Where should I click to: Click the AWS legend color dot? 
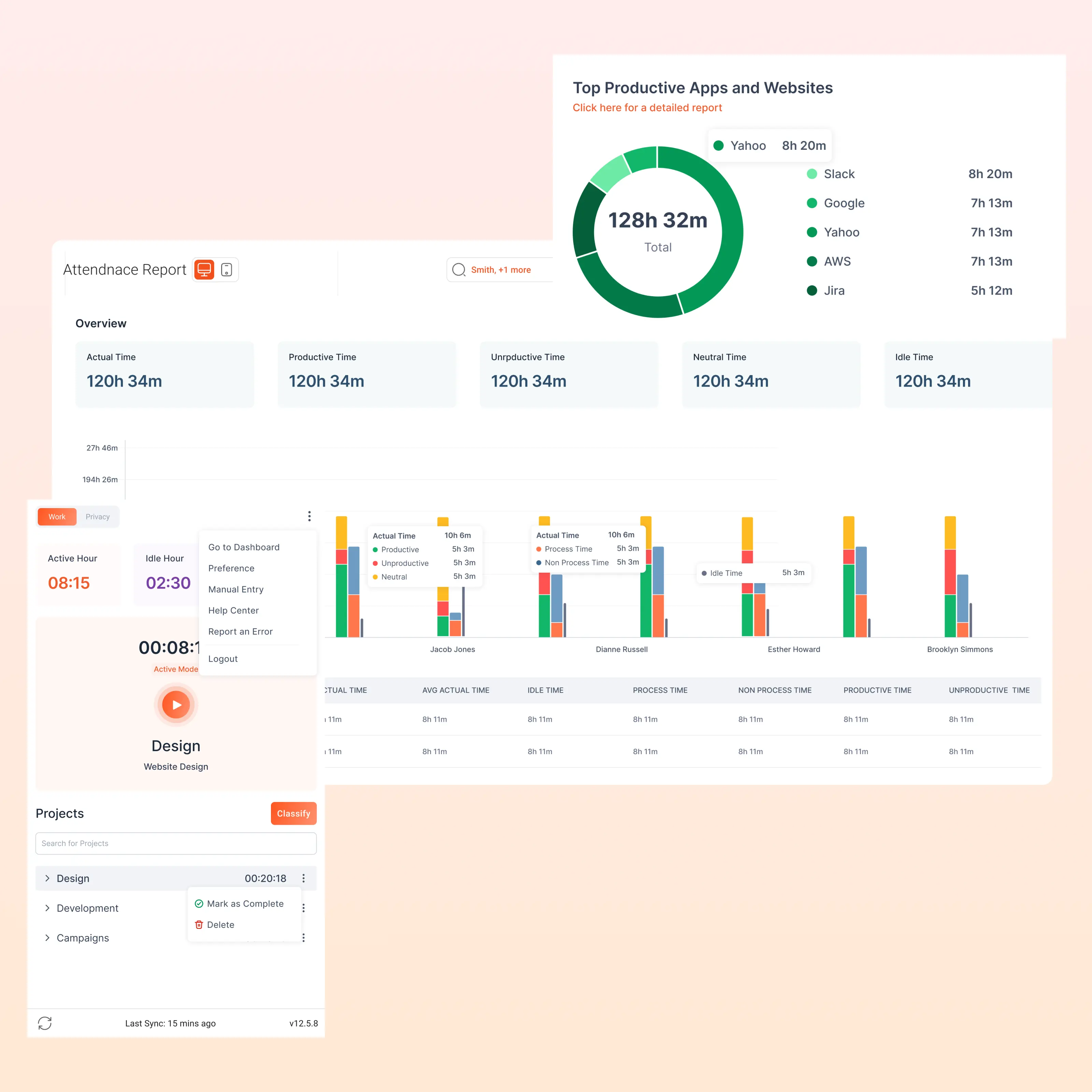coord(811,261)
